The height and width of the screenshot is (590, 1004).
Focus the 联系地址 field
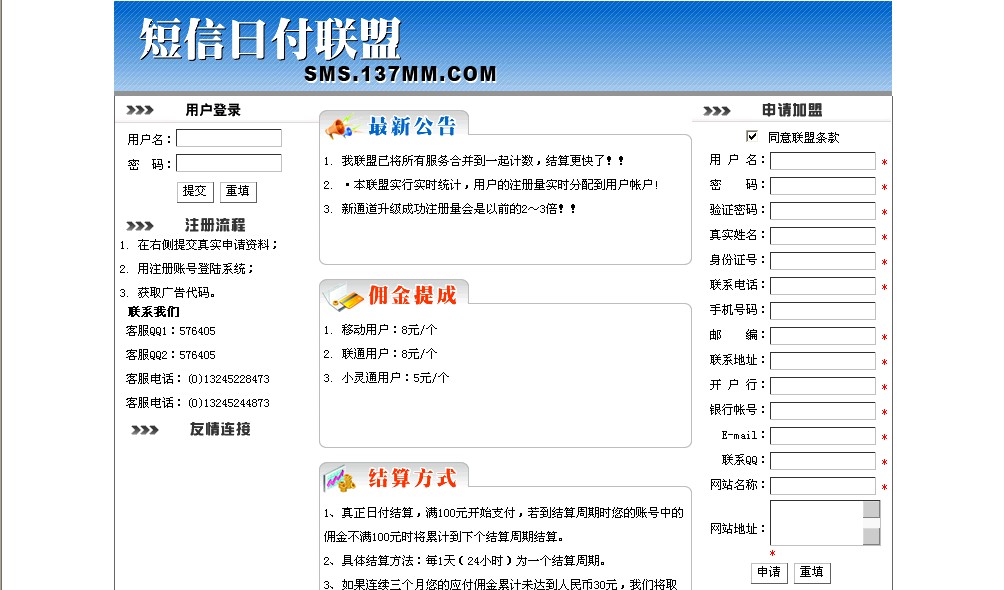pyautogui.click(x=822, y=361)
